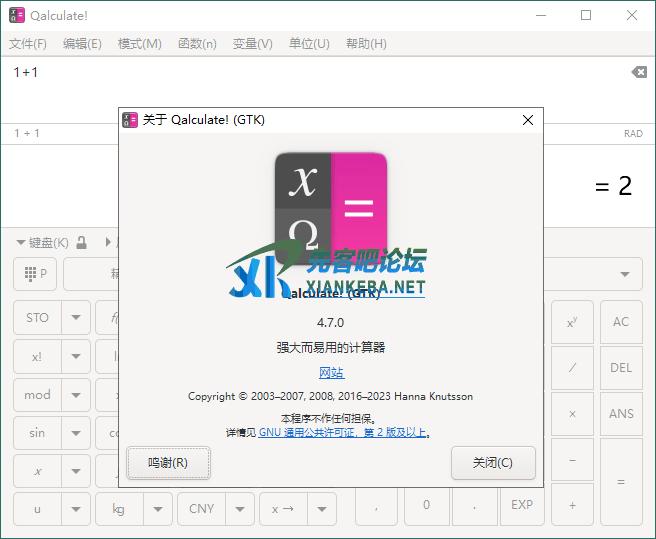Open dropdown arrow next to kg unit
This screenshot has width=656, height=539.
pos(157,508)
